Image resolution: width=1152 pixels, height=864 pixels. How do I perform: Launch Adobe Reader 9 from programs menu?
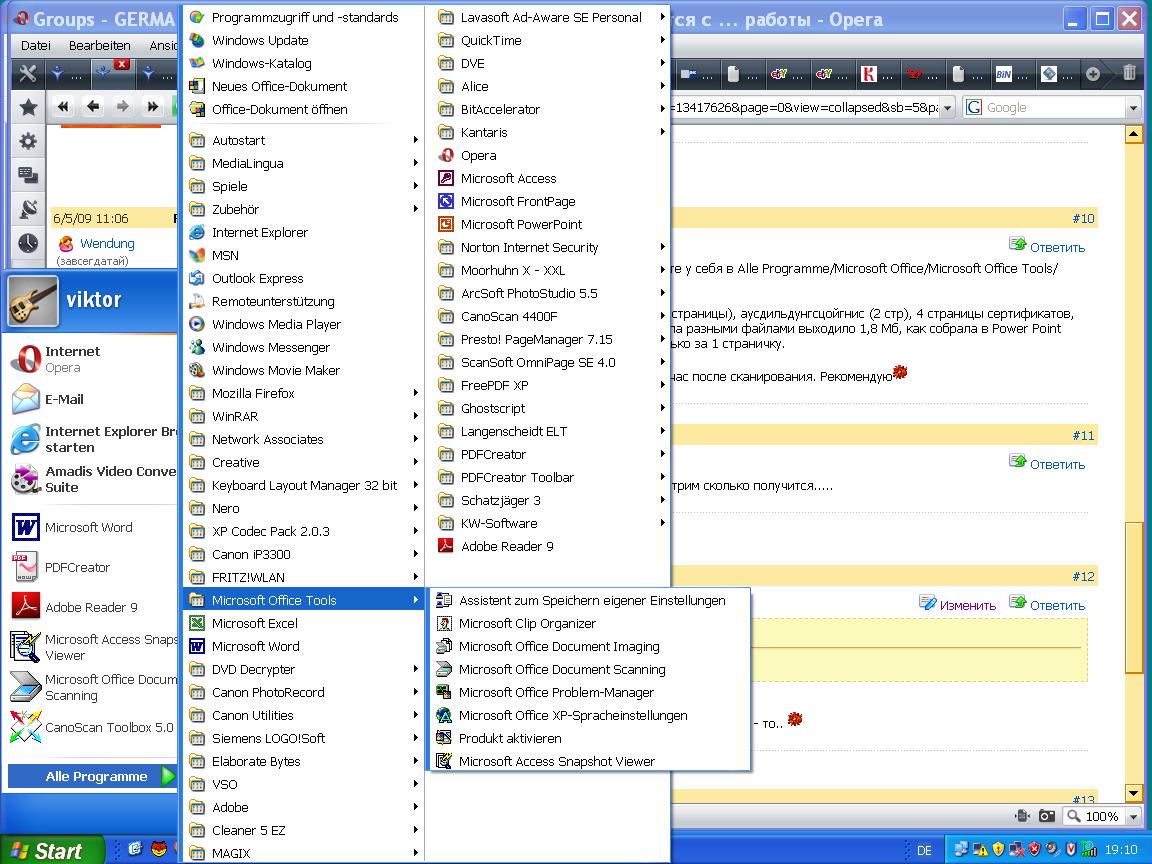pyautogui.click(x=506, y=546)
